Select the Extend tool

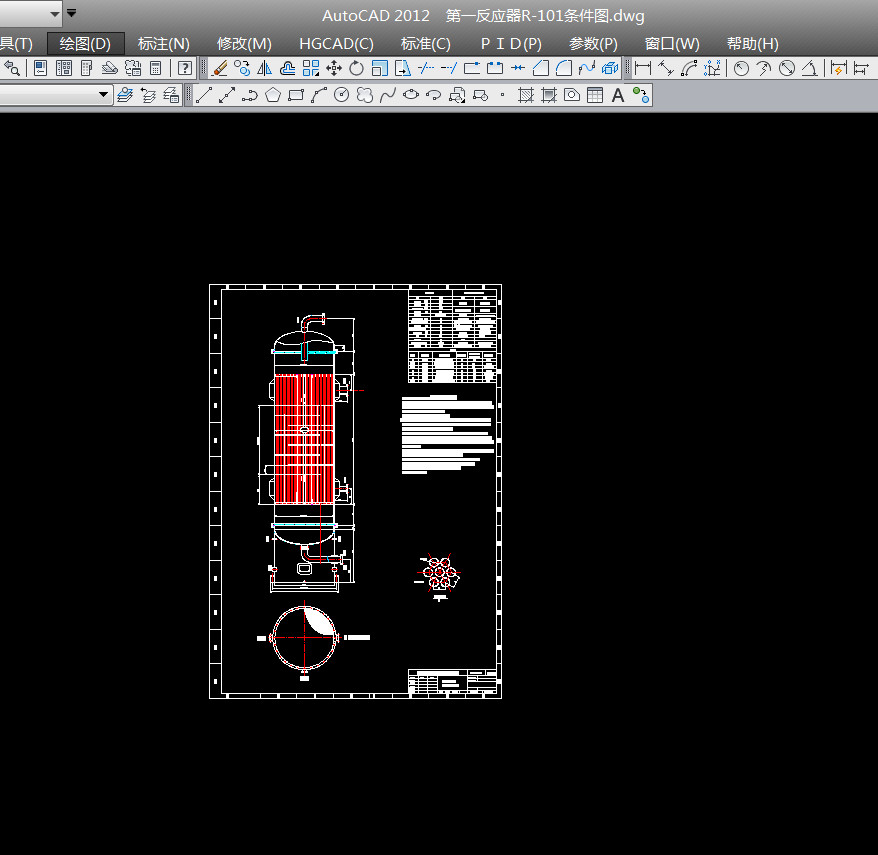[449, 68]
